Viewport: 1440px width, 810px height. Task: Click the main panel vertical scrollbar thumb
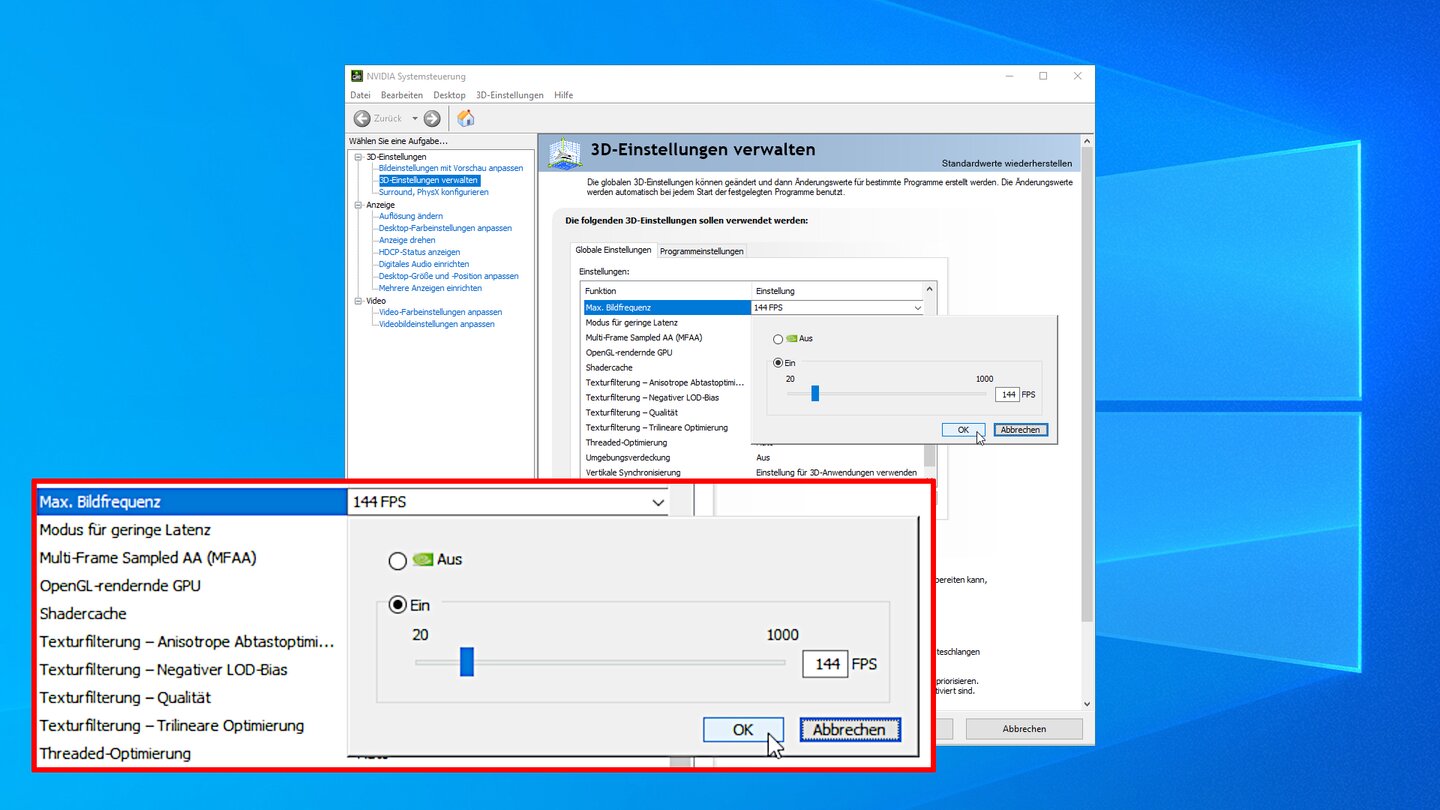1087,385
